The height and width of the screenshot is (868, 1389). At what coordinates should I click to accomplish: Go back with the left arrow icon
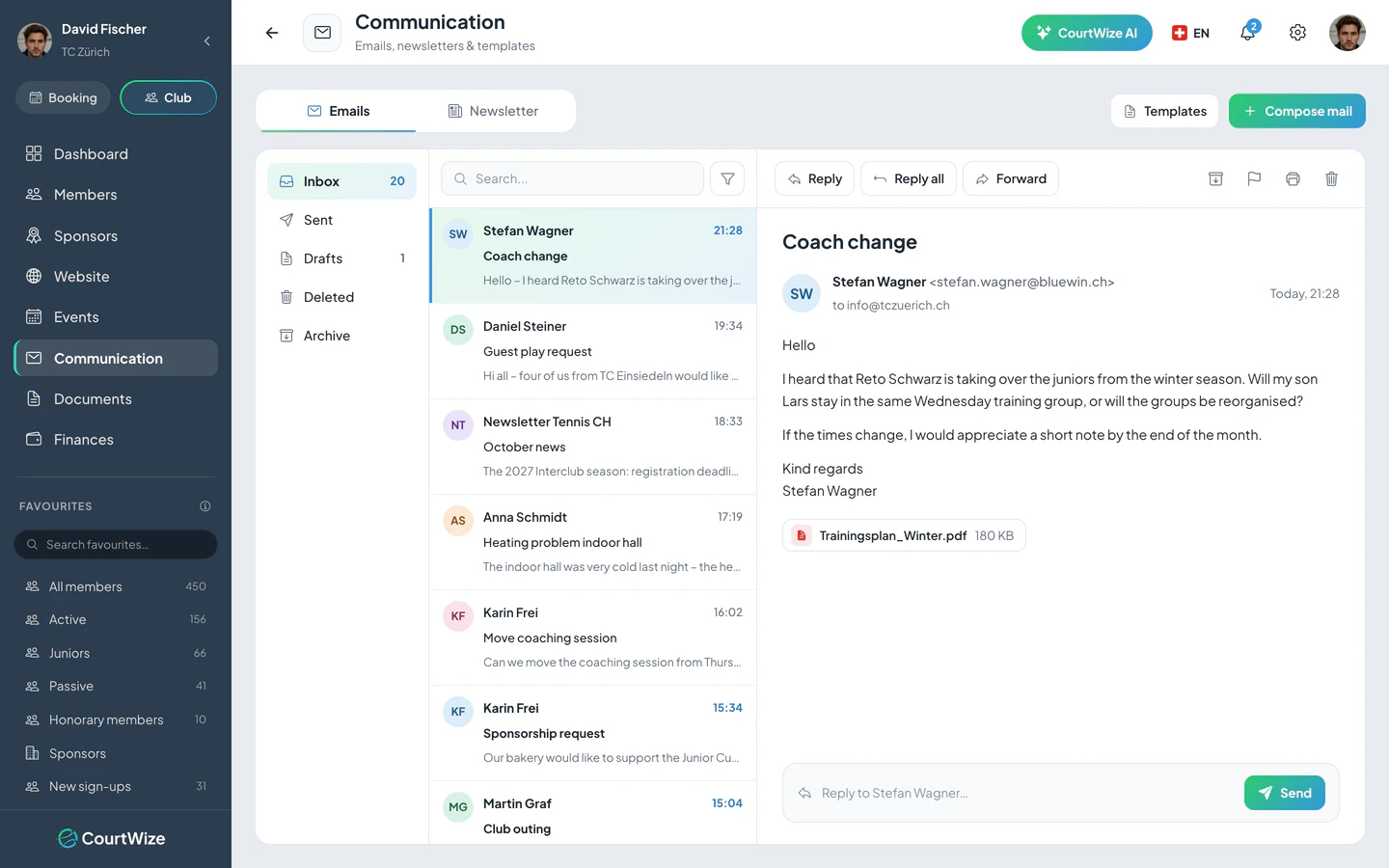pyautogui.click(x=272, y=33)
